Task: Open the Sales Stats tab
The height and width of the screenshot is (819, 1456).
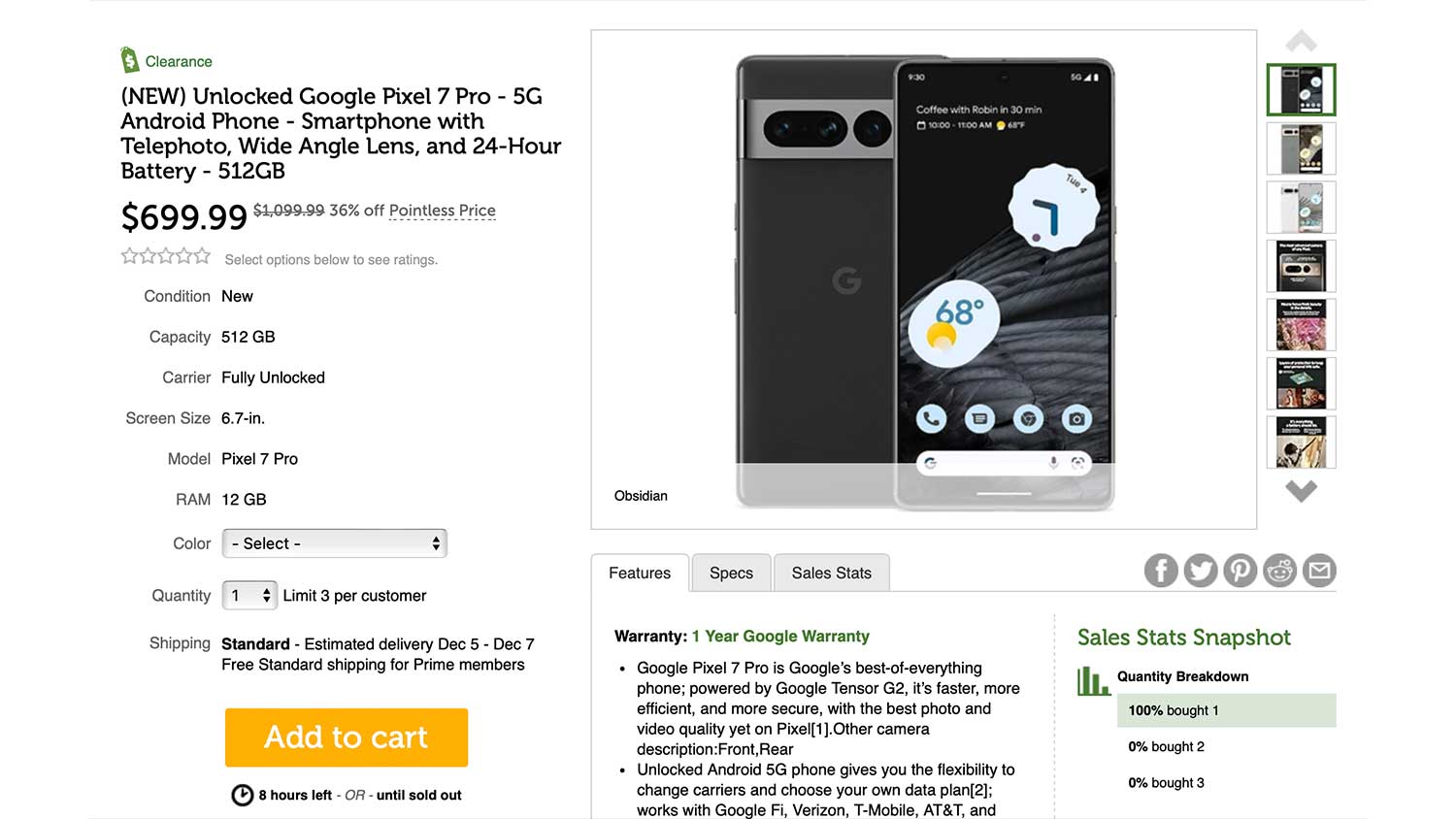Action: point(831,573)
